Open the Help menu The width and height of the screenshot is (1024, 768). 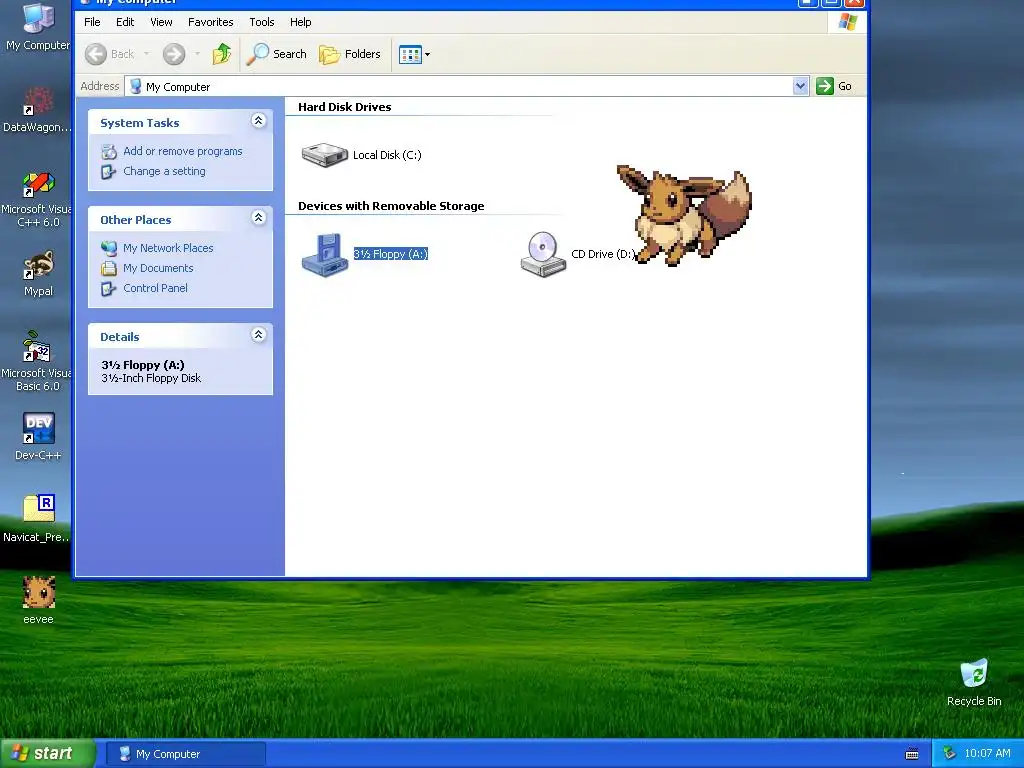(300, 22)
